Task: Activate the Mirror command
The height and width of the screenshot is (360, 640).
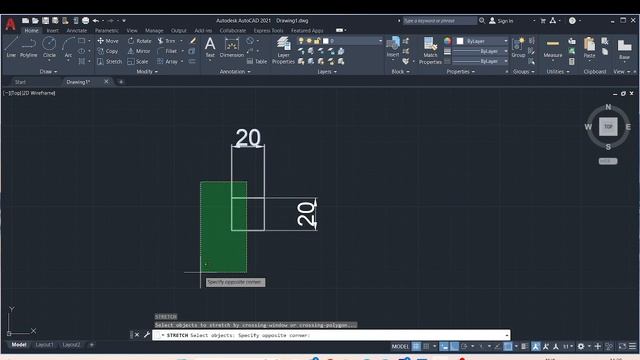Action: click(139, 51)
